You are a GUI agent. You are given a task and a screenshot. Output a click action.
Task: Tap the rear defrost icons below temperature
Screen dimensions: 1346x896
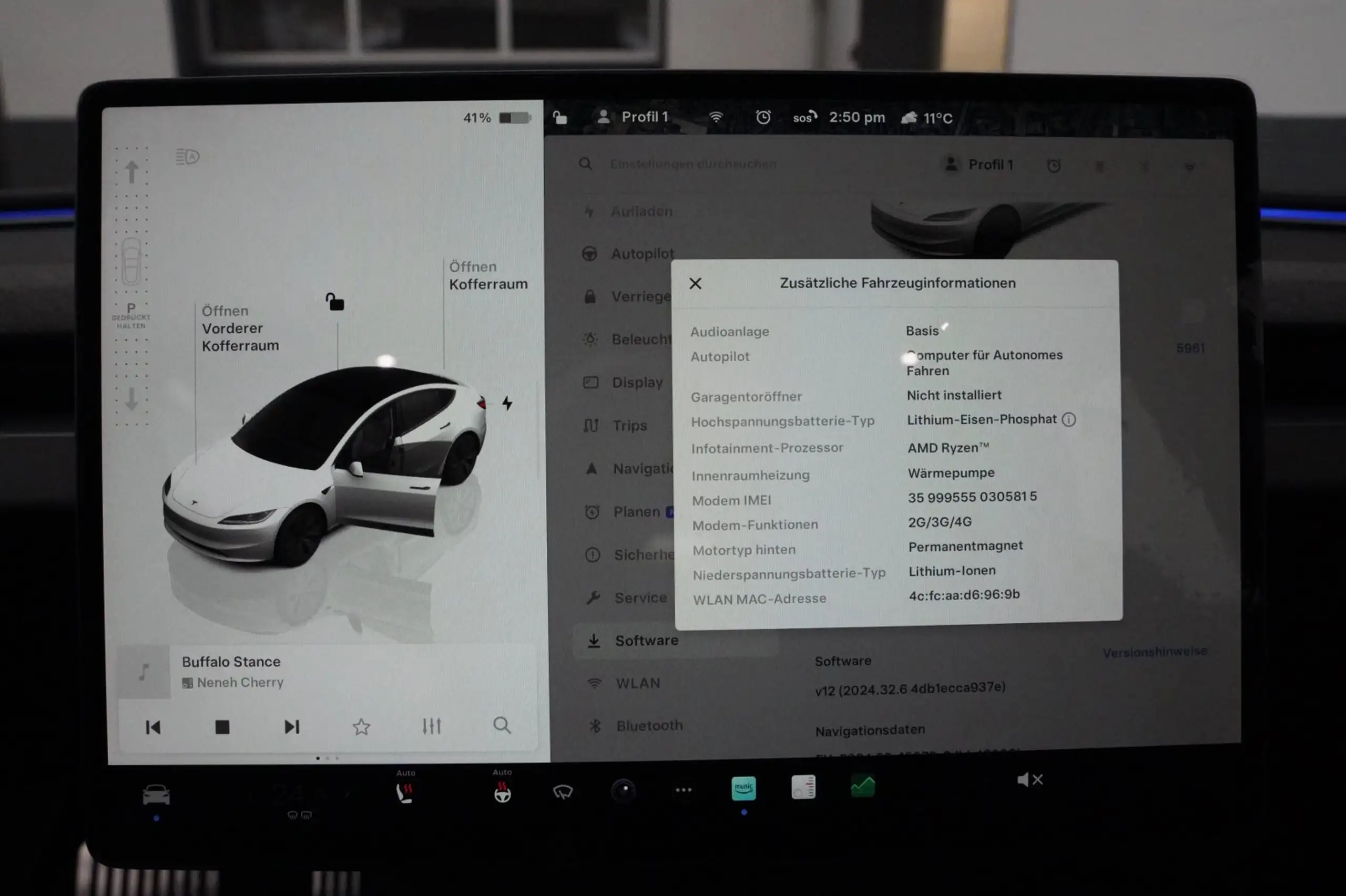[x=300, y=816]
